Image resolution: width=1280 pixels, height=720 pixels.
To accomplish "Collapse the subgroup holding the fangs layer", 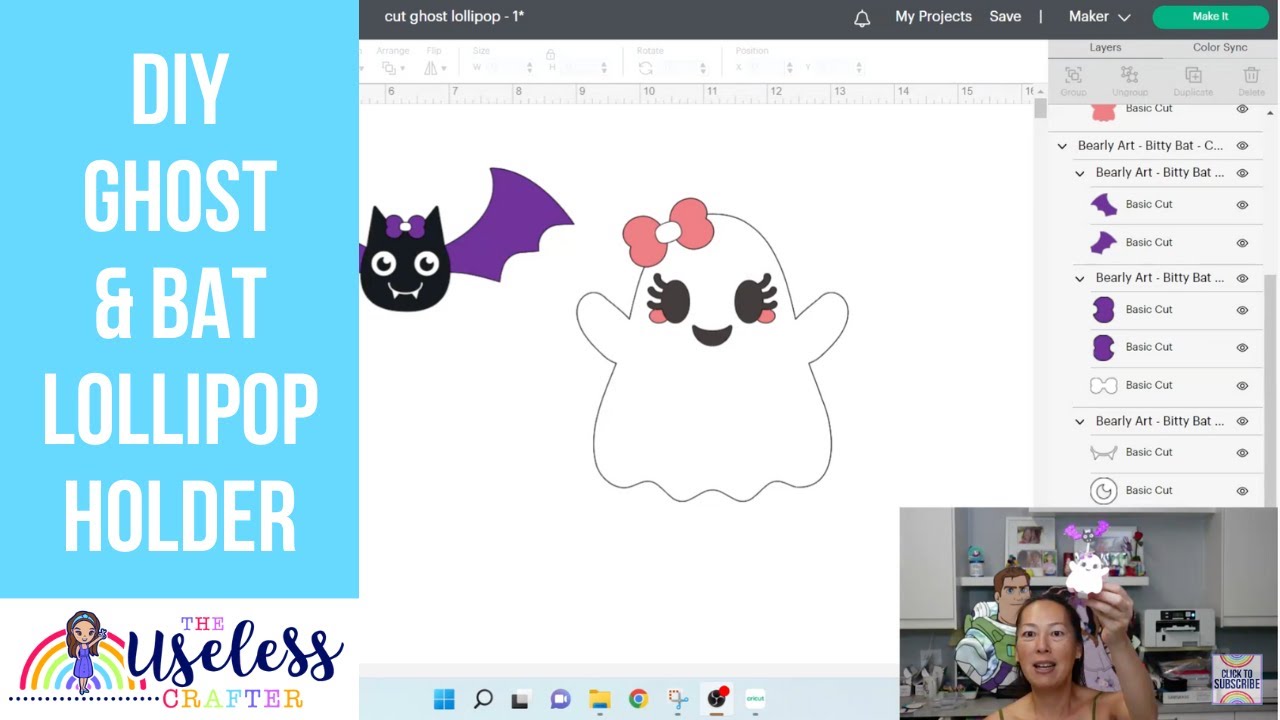I will 1080,422.
